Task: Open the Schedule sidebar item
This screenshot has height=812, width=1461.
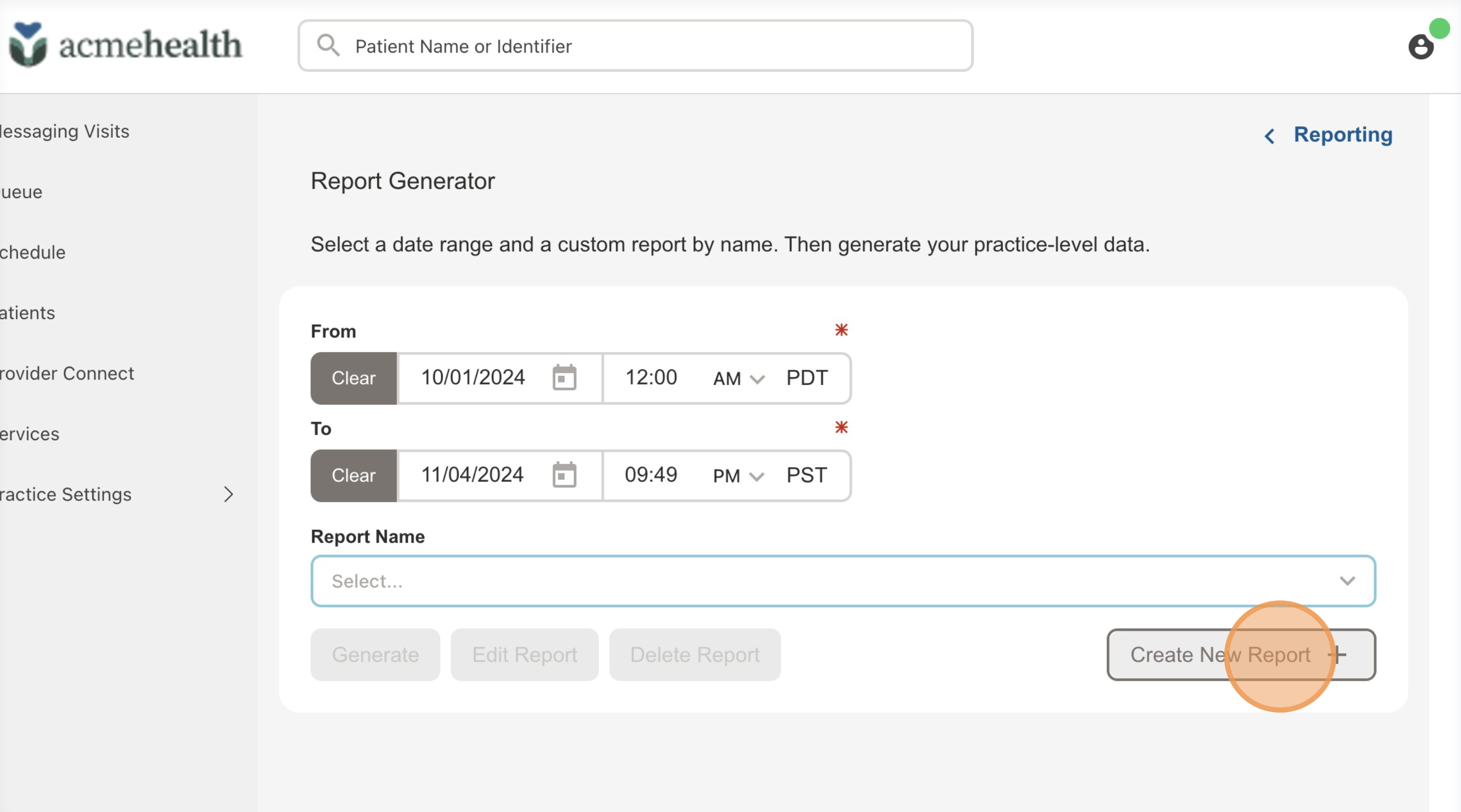Action: click(33, 252)
